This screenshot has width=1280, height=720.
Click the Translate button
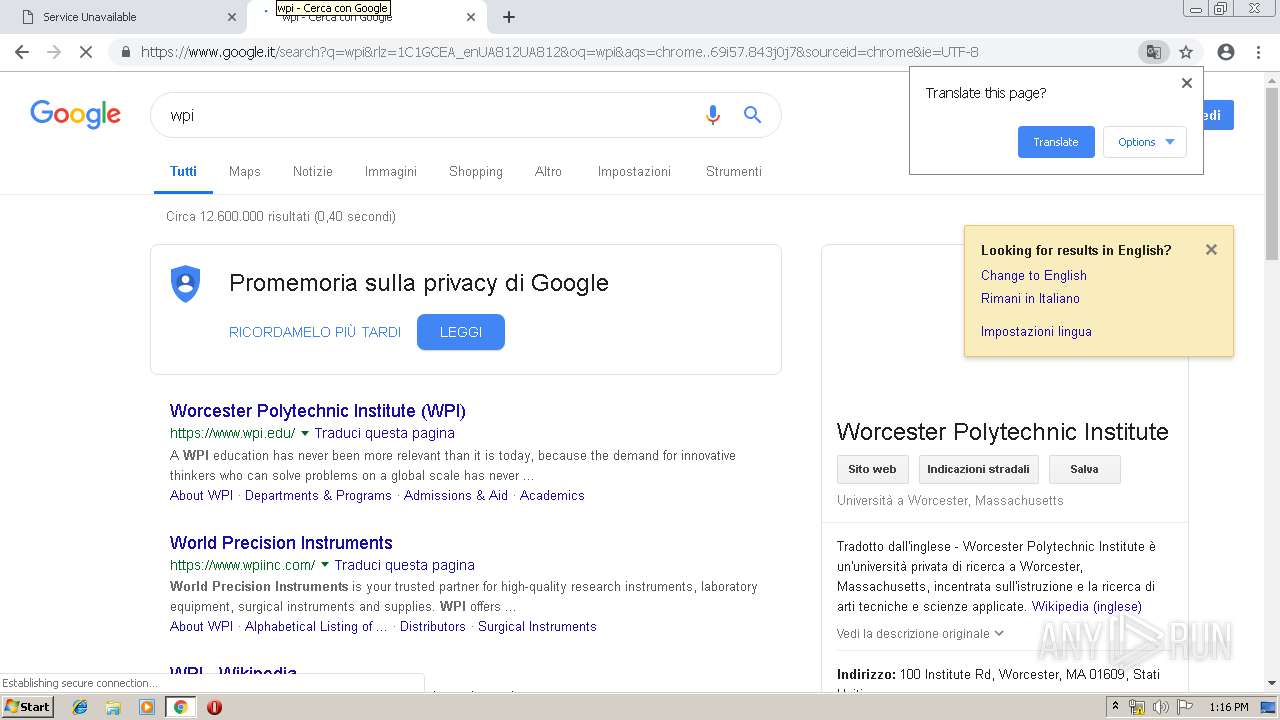(x=1056, y=142)
